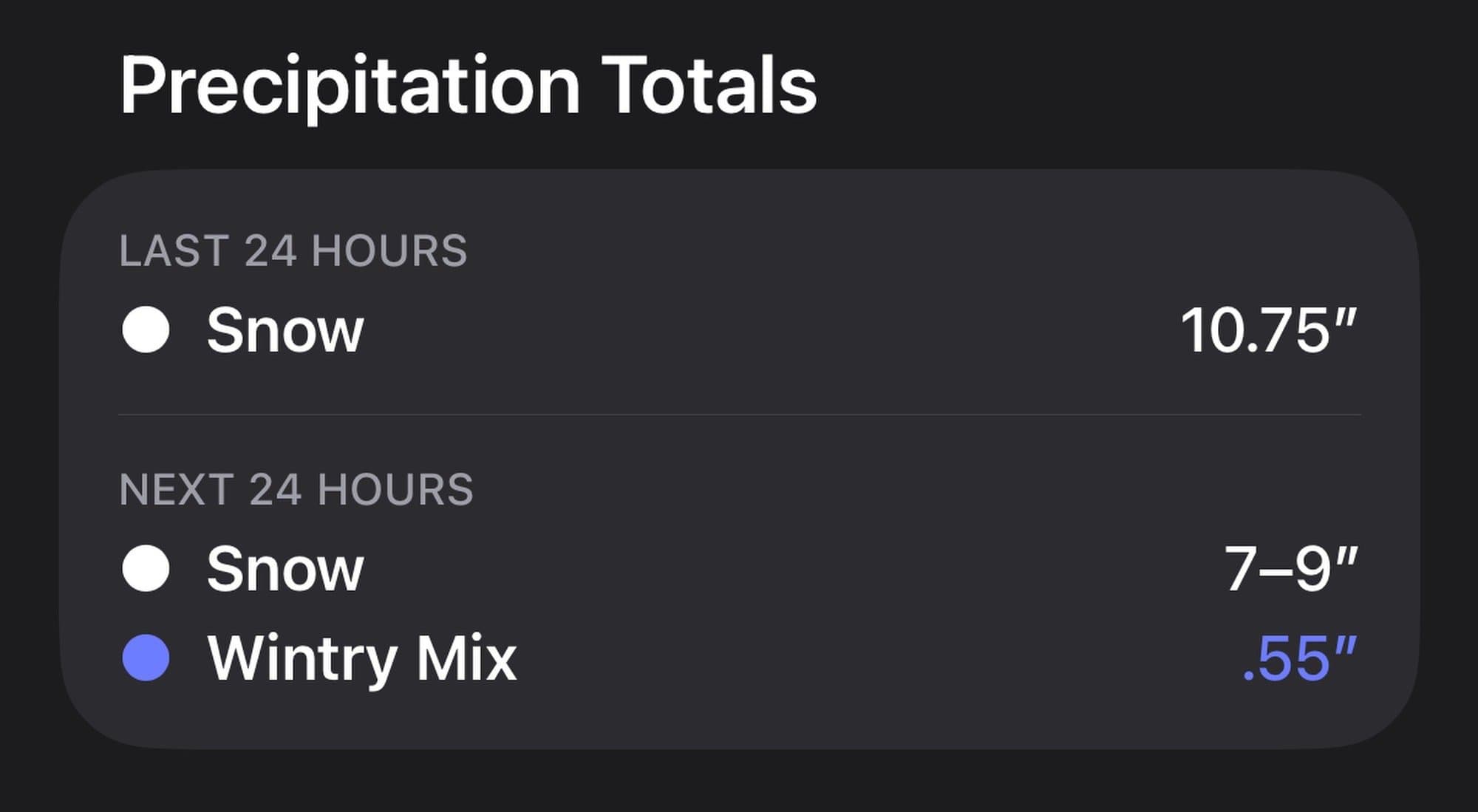Click the word "NEXT" in the section header
This screenshot has height=812, width=1478.
coord(176,489)
